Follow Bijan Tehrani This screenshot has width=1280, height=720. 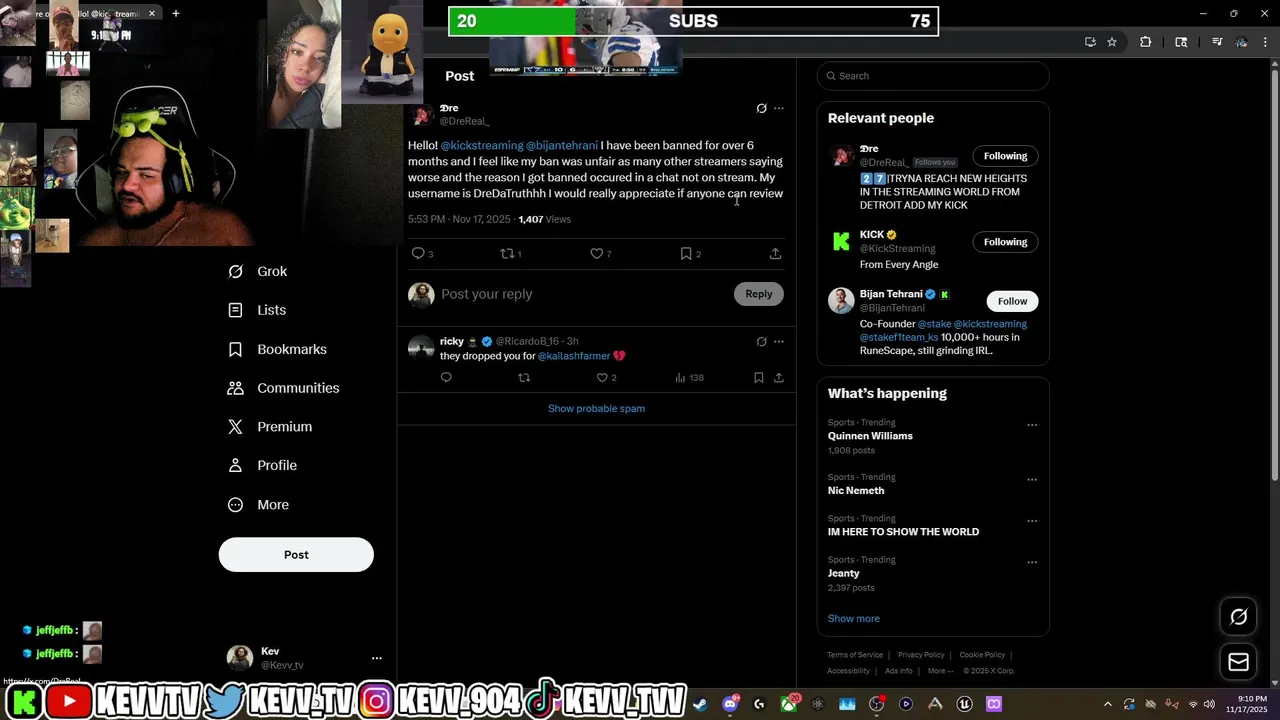1012,301
